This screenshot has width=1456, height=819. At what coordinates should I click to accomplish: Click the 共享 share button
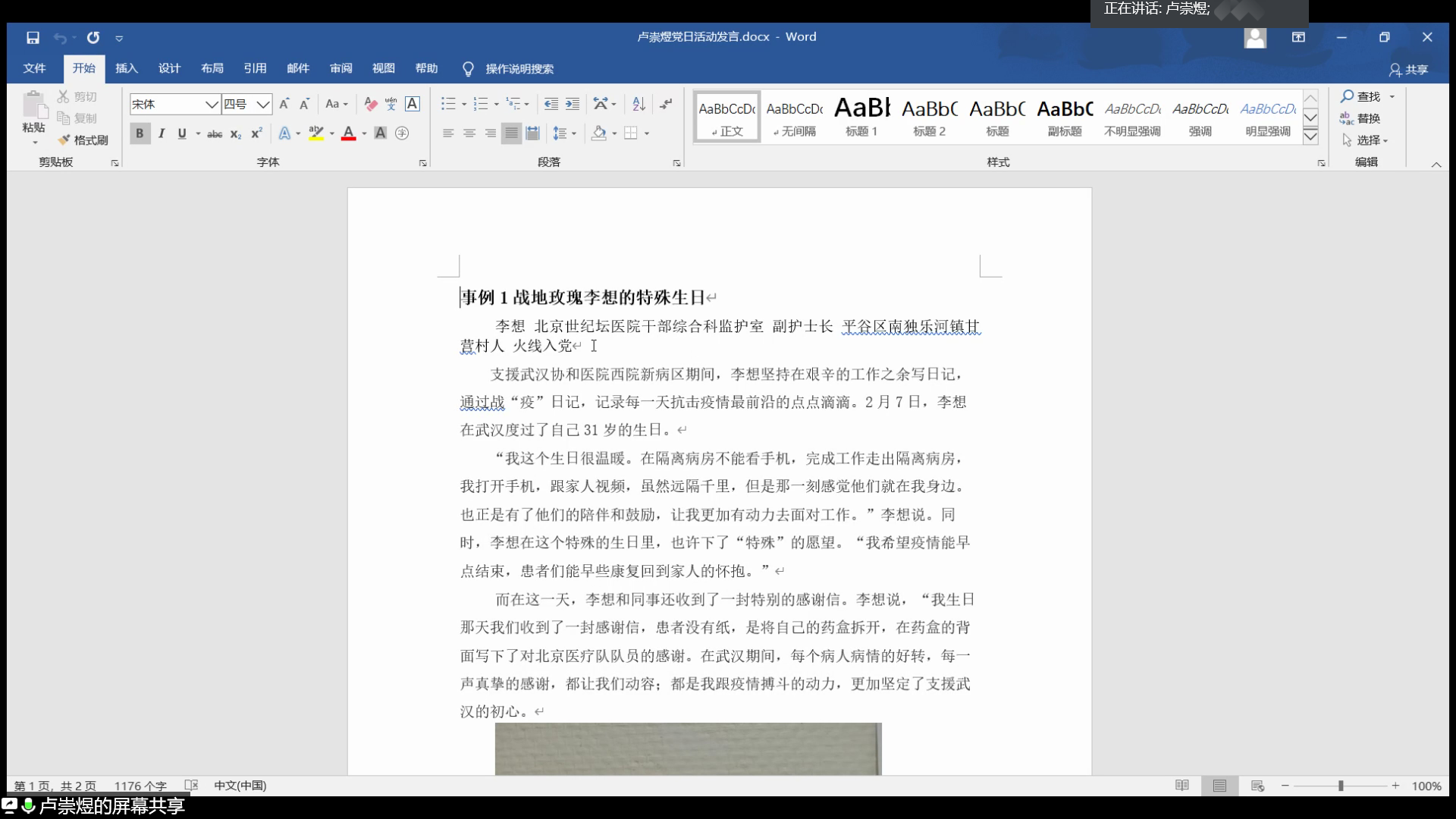point(1408,69)
